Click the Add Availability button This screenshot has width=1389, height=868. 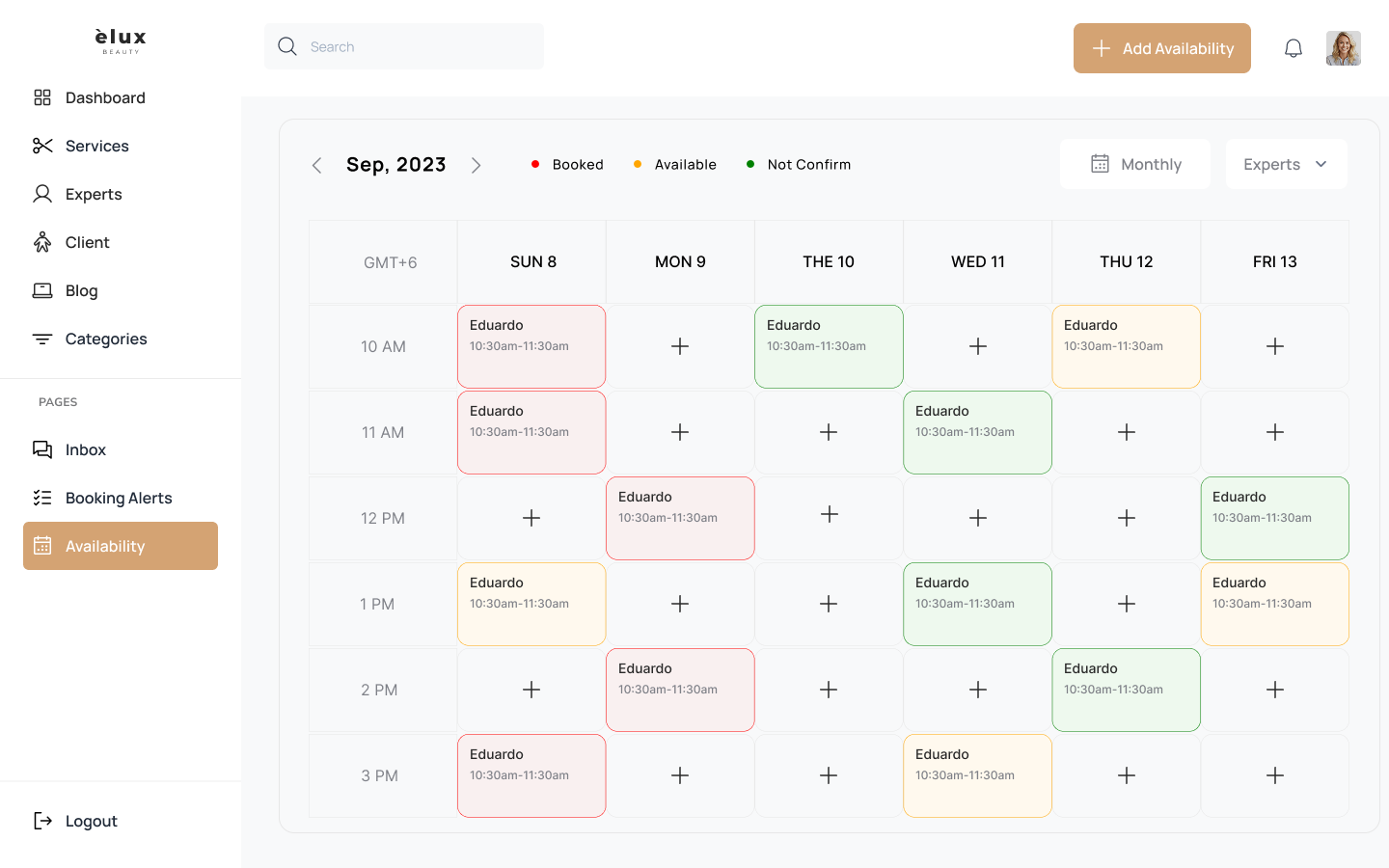pos(1161,48)
